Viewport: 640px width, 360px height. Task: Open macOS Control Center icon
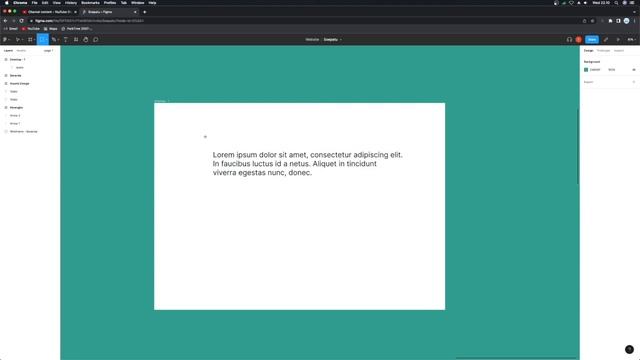[624, 3]
